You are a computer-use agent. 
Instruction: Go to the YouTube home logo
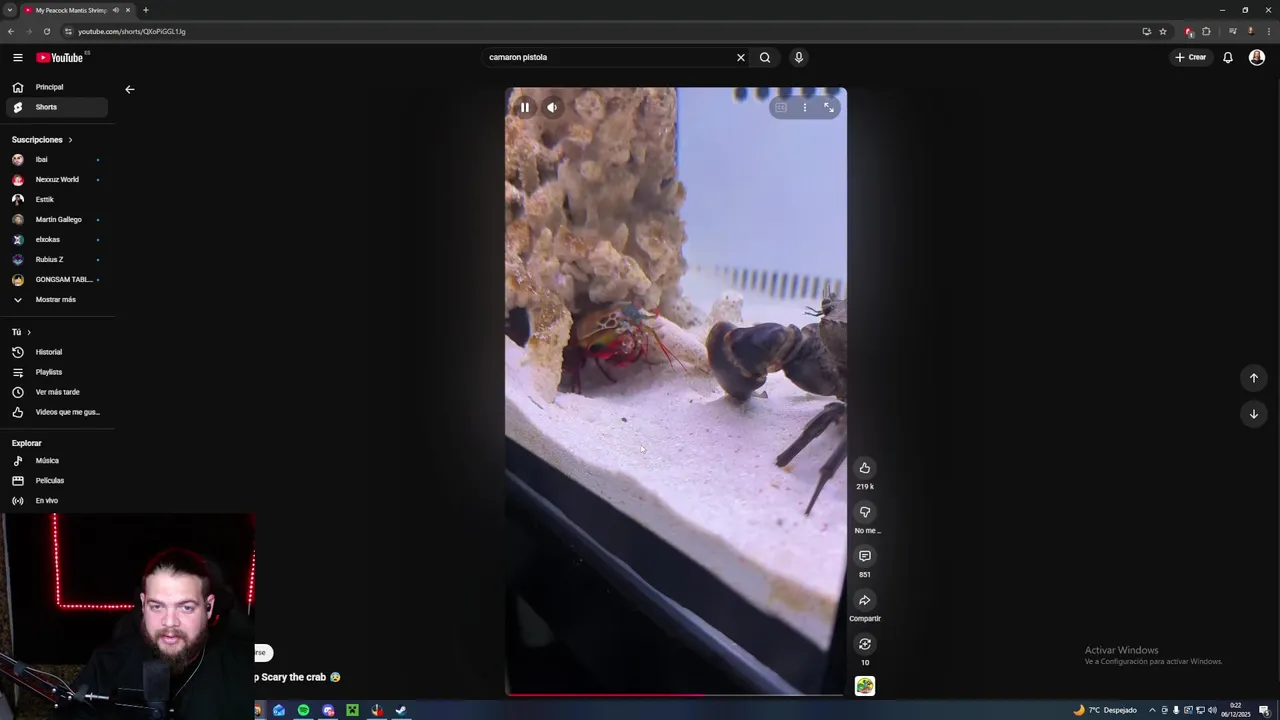click(x=60, y=57)
